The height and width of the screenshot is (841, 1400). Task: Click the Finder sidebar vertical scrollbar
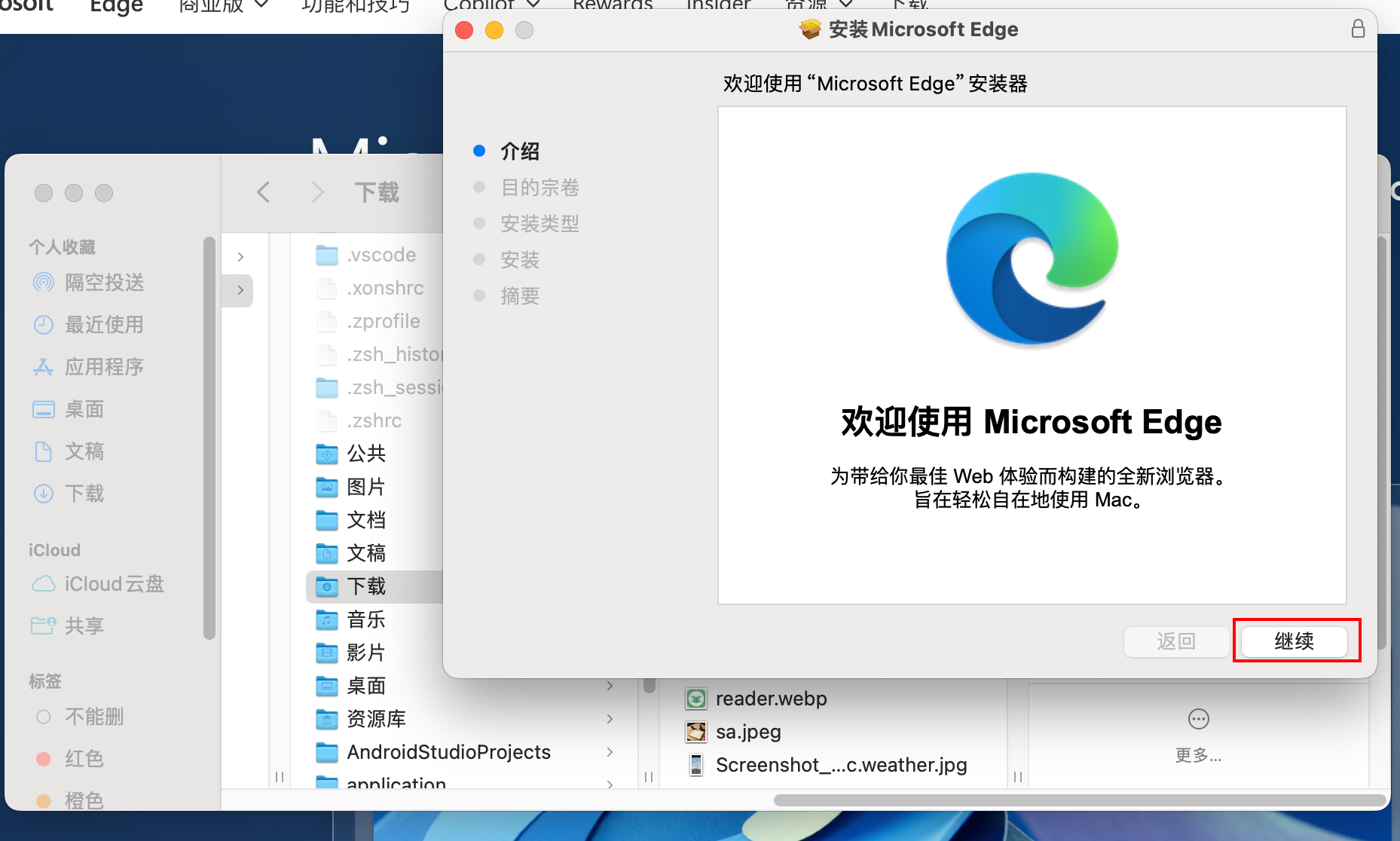[209, 438]
